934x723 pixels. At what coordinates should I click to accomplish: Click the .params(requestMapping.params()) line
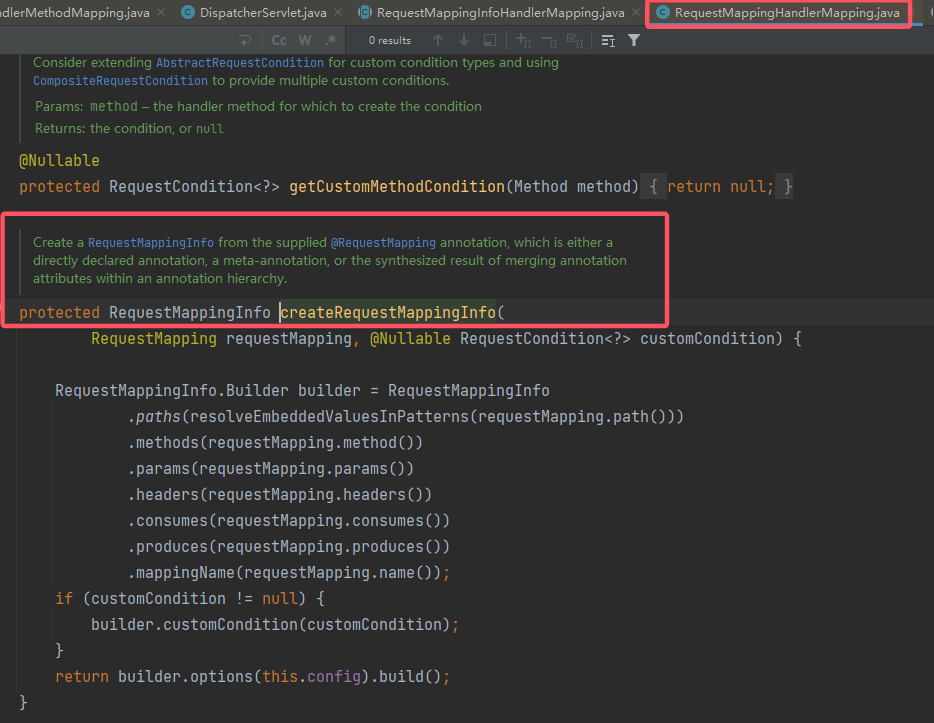coord(270,469)
